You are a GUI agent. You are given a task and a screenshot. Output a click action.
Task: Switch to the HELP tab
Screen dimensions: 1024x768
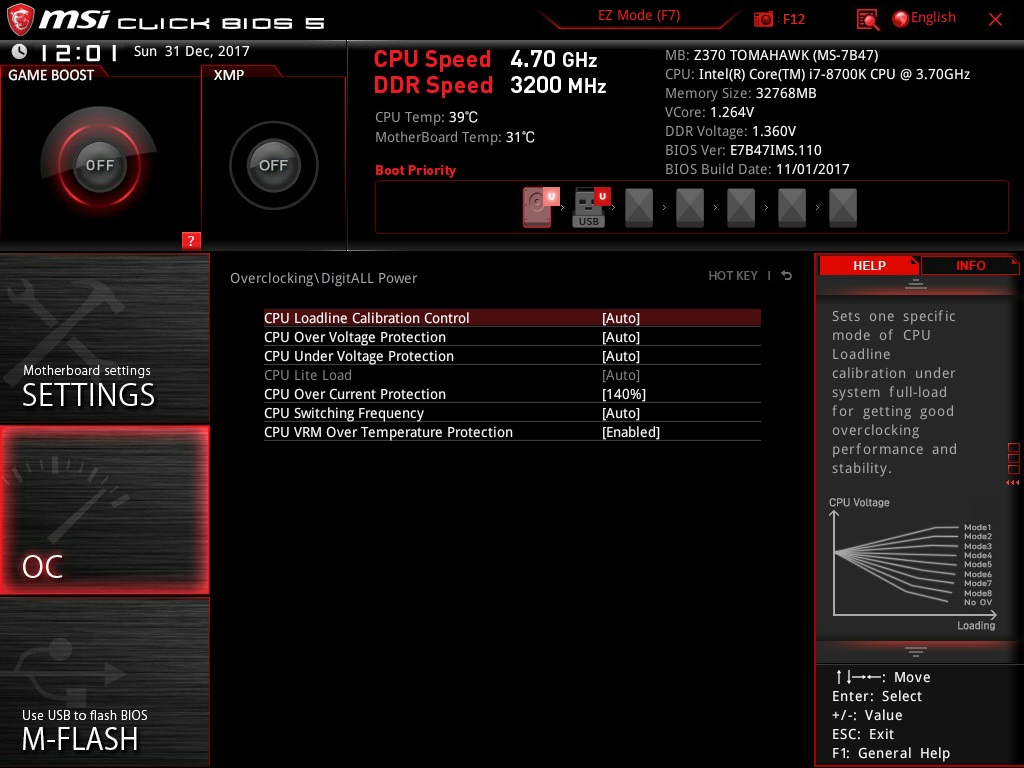pyautogui.click(x=869, y=265)
